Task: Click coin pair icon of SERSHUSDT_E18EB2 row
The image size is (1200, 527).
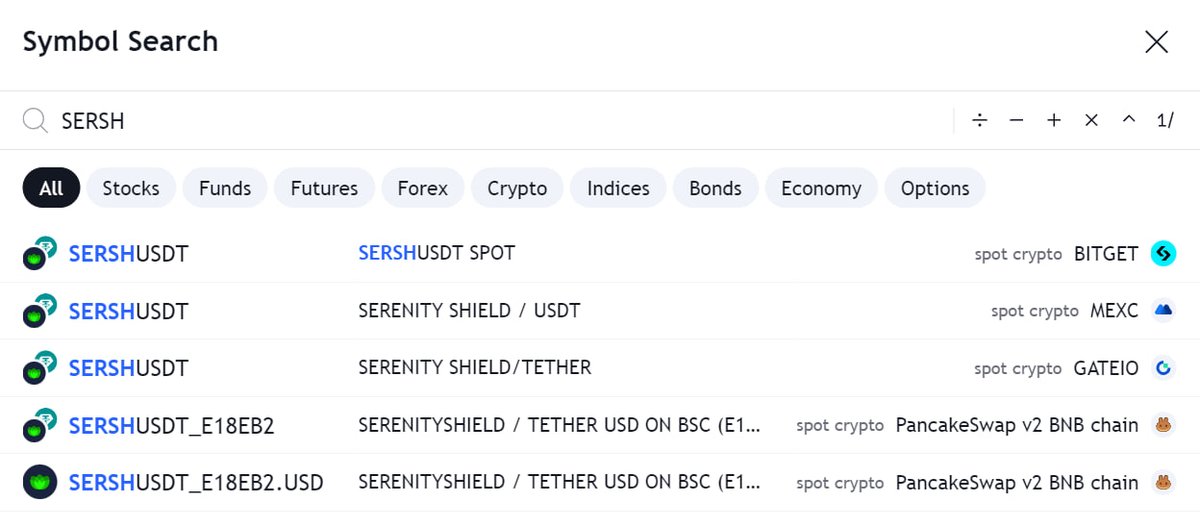Action: click(x=40, y=425)
